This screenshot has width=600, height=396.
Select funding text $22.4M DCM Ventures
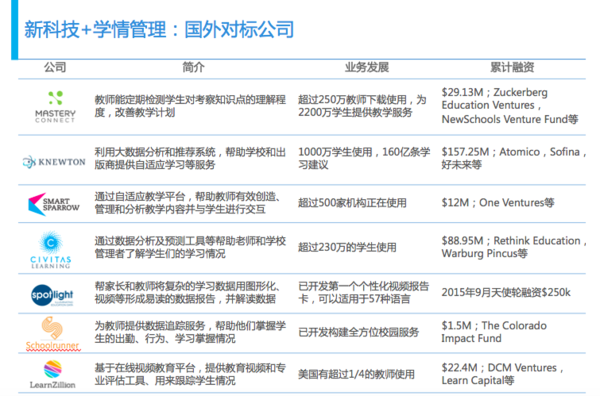pos(502,374)
